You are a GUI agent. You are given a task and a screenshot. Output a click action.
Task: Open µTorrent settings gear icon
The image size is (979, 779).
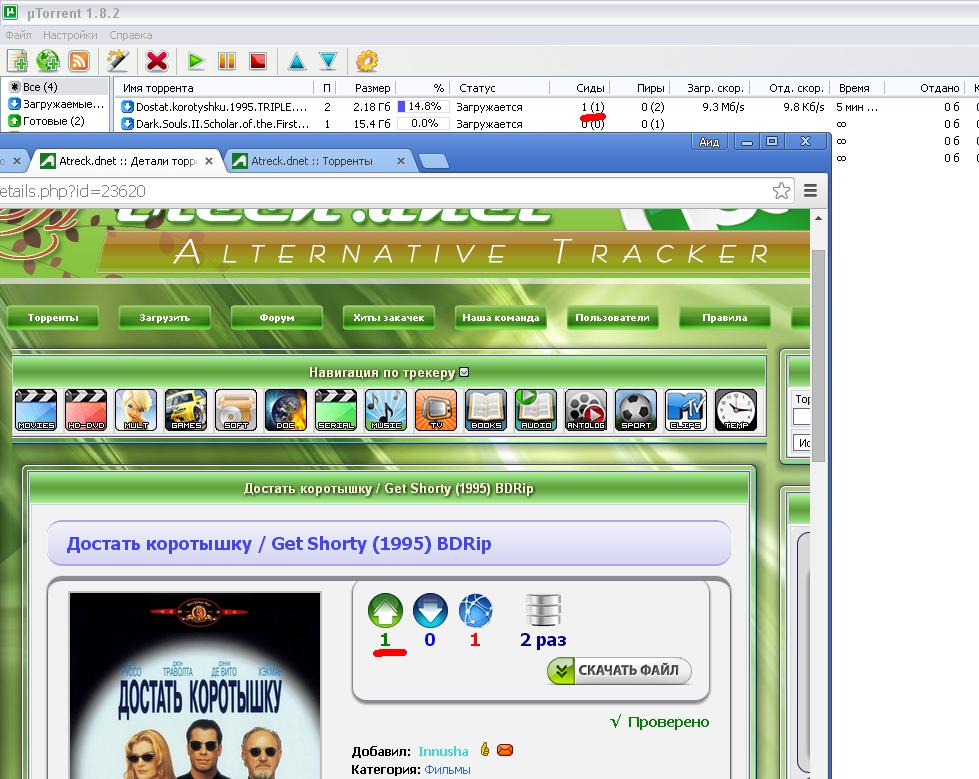pos(367,61)
